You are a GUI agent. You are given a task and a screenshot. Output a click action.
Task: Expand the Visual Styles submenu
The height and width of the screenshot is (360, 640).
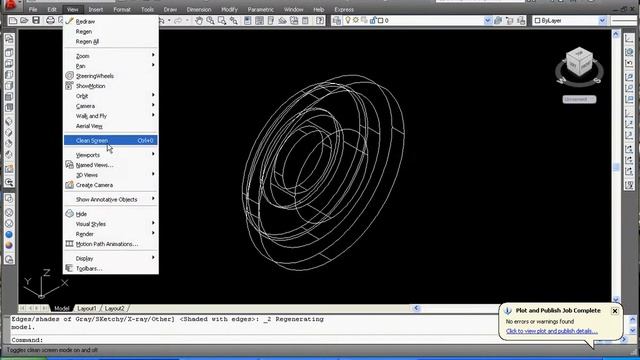(x=111, y=224)
